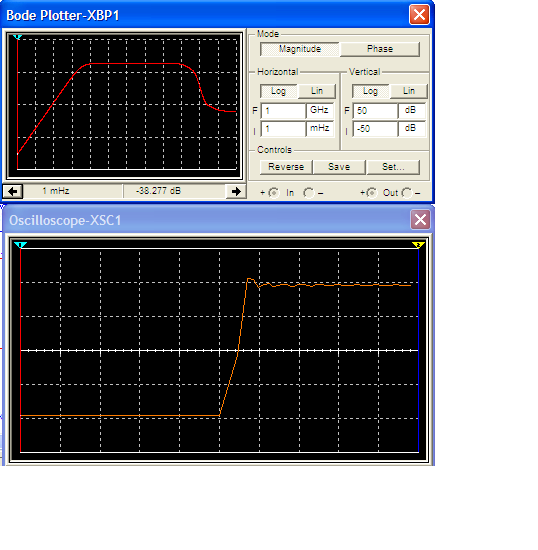The height and width of the screenshot is (550, 538).
Task: Select Log scale for Vertical axis
Action: coord(370,91)
